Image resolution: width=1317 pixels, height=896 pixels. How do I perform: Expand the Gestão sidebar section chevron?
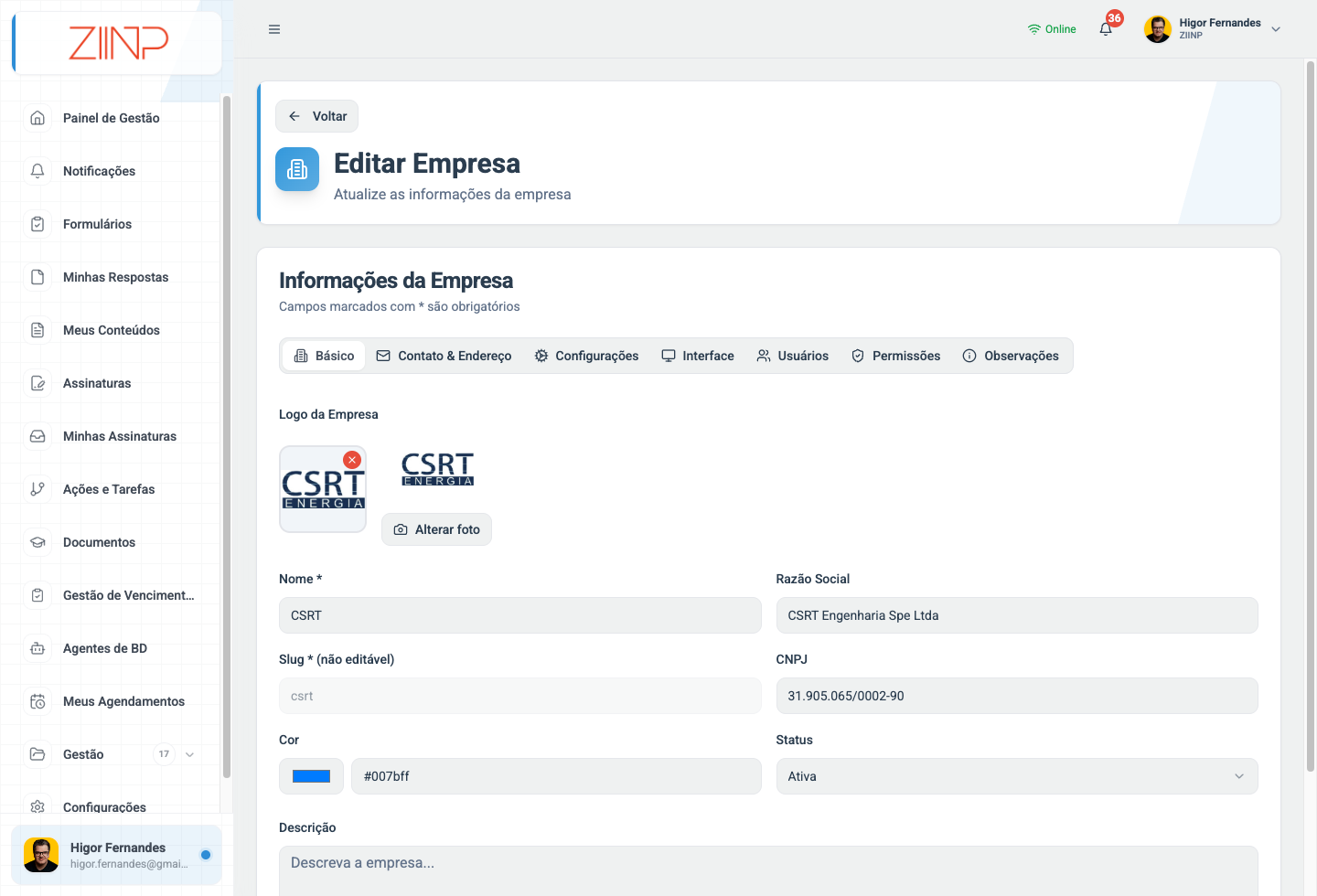189,754
